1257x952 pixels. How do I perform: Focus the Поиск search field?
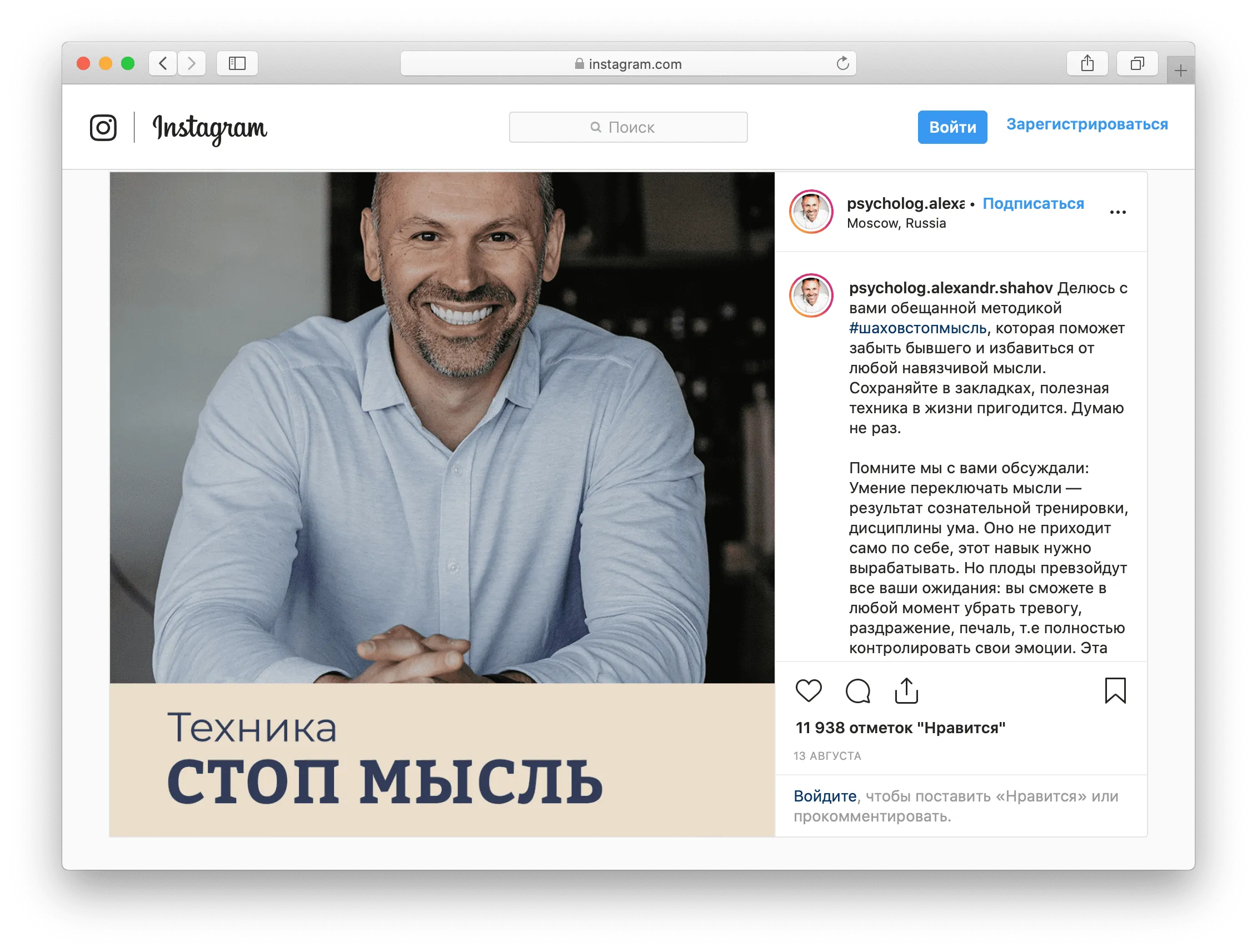(628, 127)
